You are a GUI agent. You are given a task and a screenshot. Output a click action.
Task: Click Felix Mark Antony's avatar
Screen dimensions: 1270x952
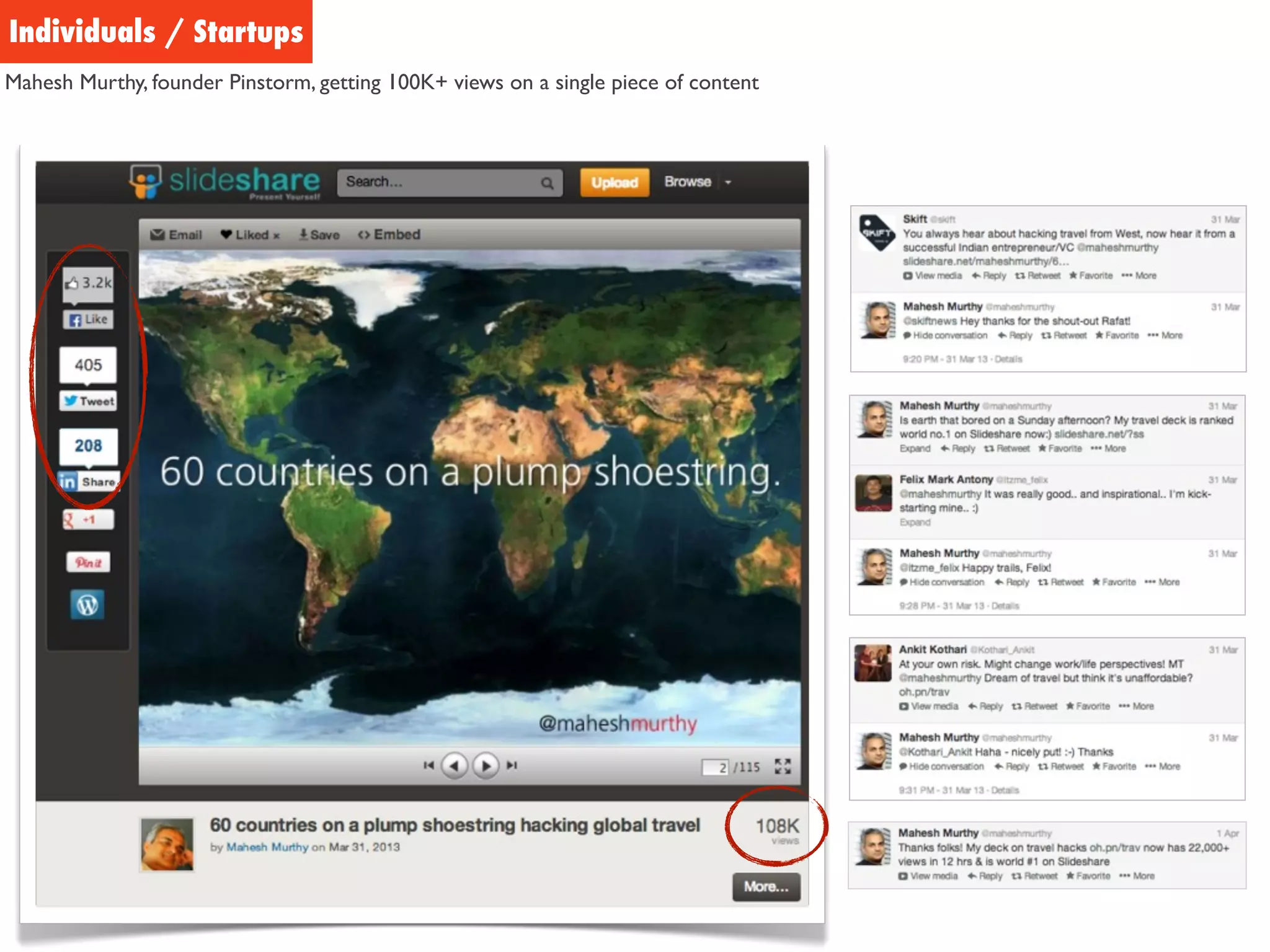coord(873,493)
